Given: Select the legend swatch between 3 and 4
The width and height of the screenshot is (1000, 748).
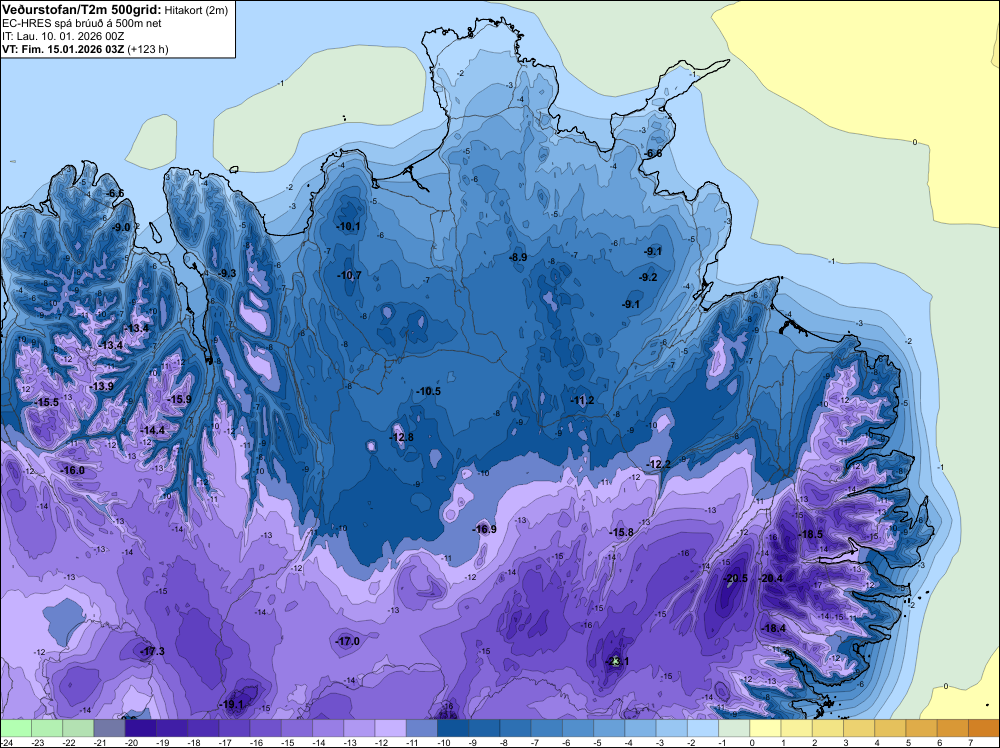Looking at the screenshot, I should (x=859, y=728).
